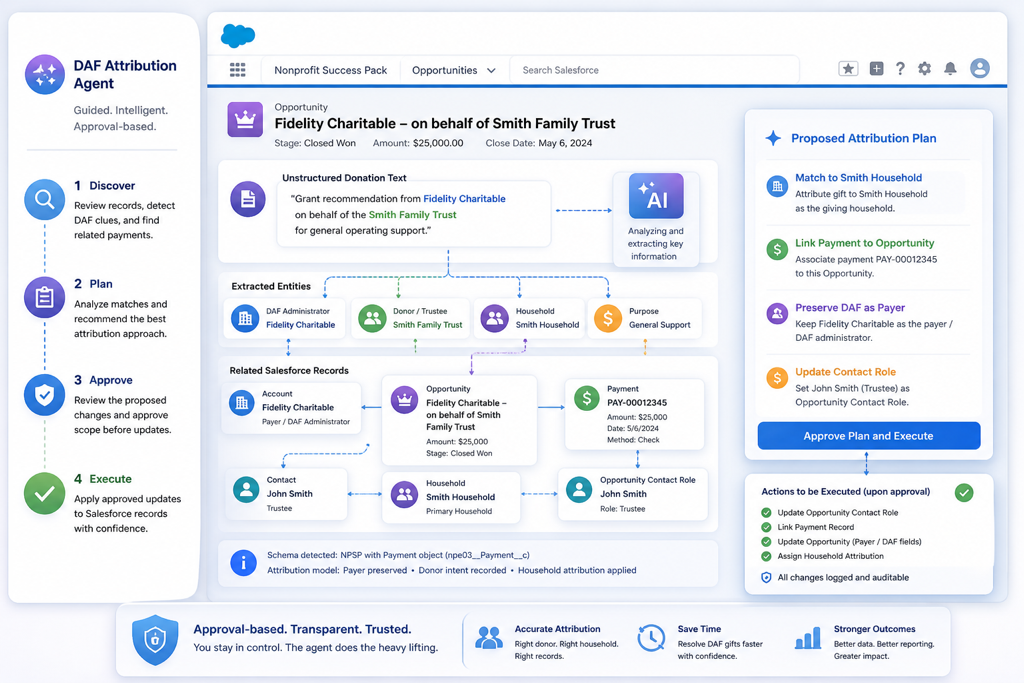Toggle Assign Household Attribution check
1024x683 pixels.
(766, 556)
